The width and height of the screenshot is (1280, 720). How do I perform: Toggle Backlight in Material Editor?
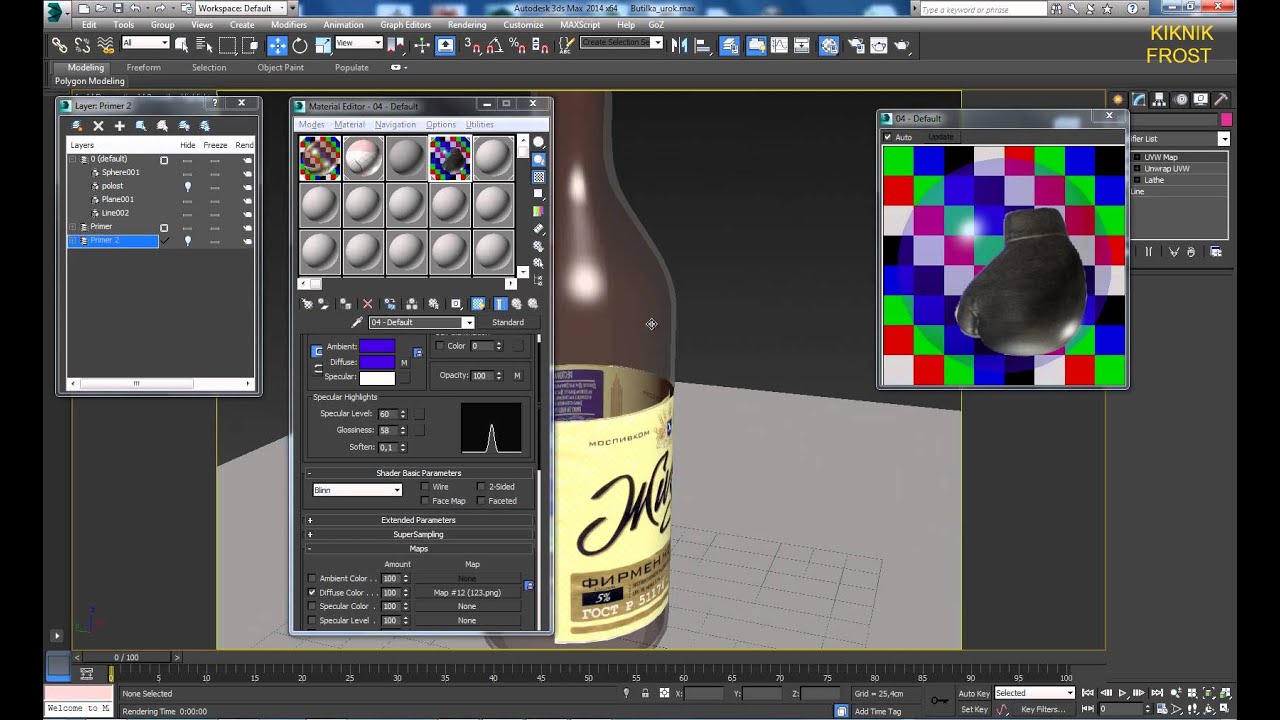click(x=538, y=159)
